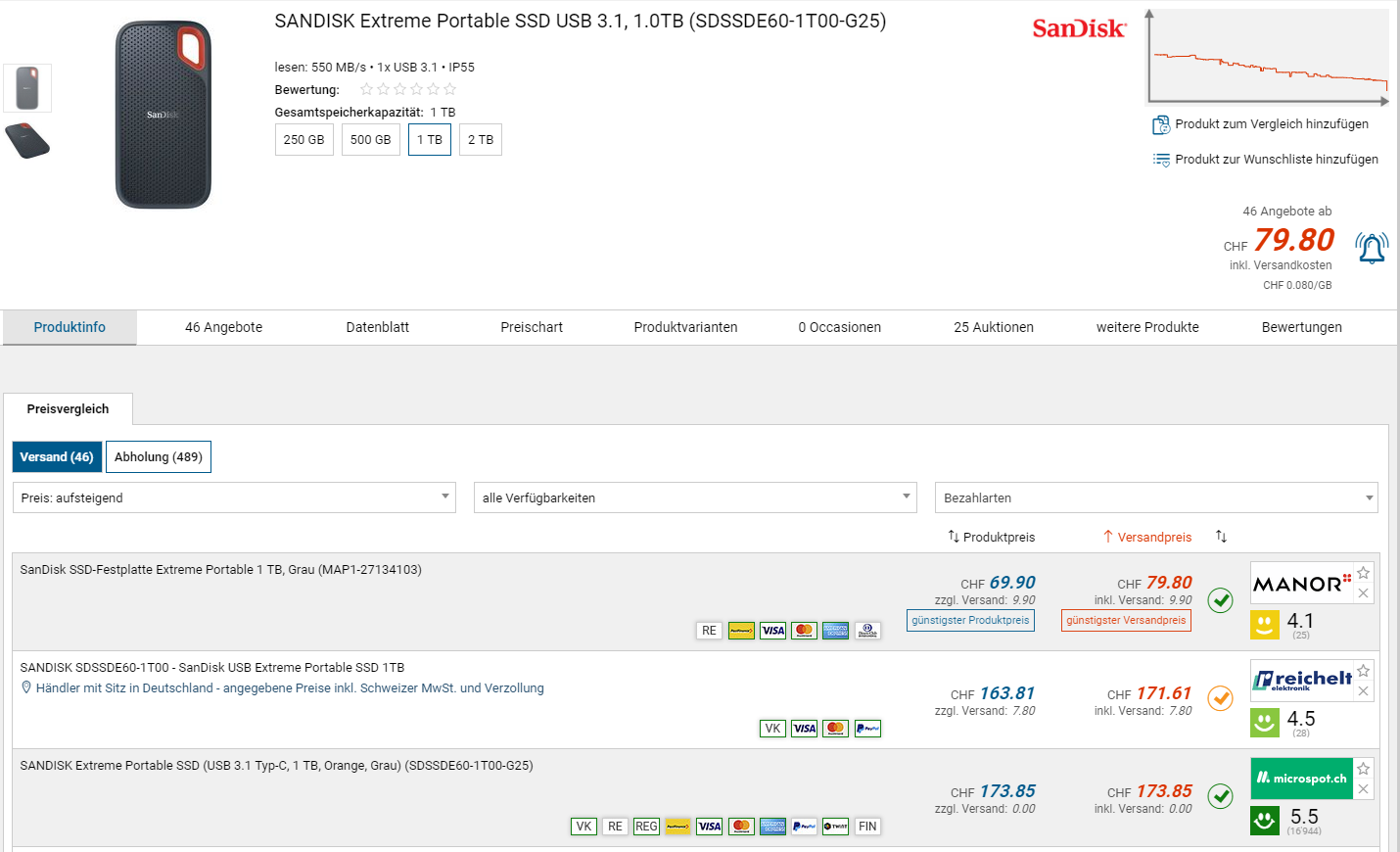Sort offers by Versandpreis

[1147, 537]
